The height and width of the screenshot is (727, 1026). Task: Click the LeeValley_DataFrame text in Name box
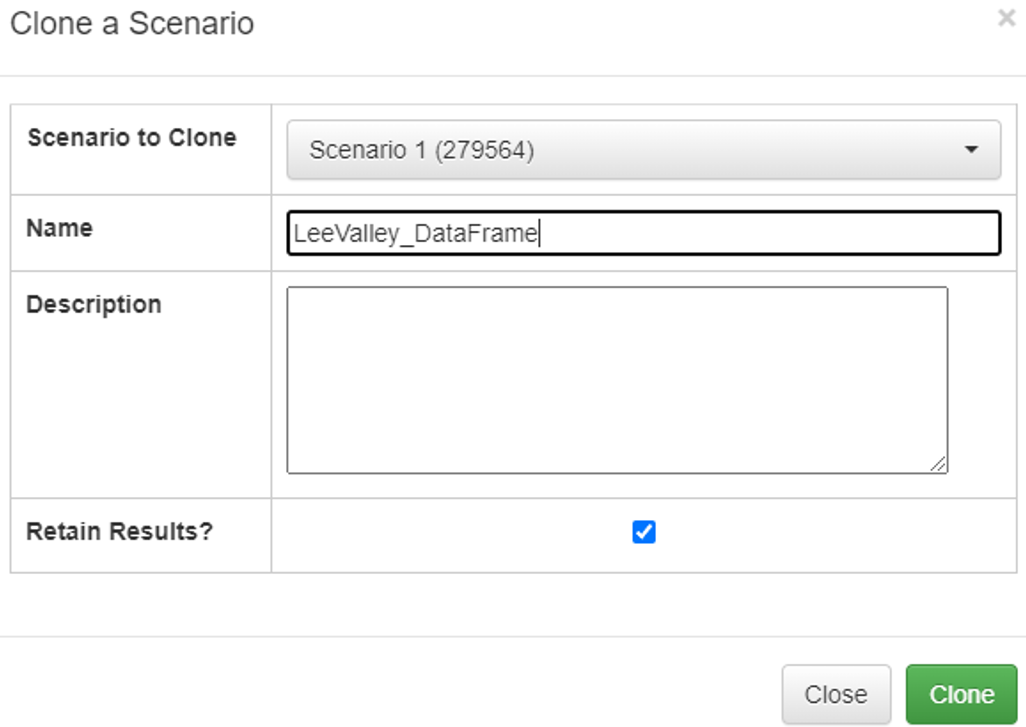pos(415,234)
